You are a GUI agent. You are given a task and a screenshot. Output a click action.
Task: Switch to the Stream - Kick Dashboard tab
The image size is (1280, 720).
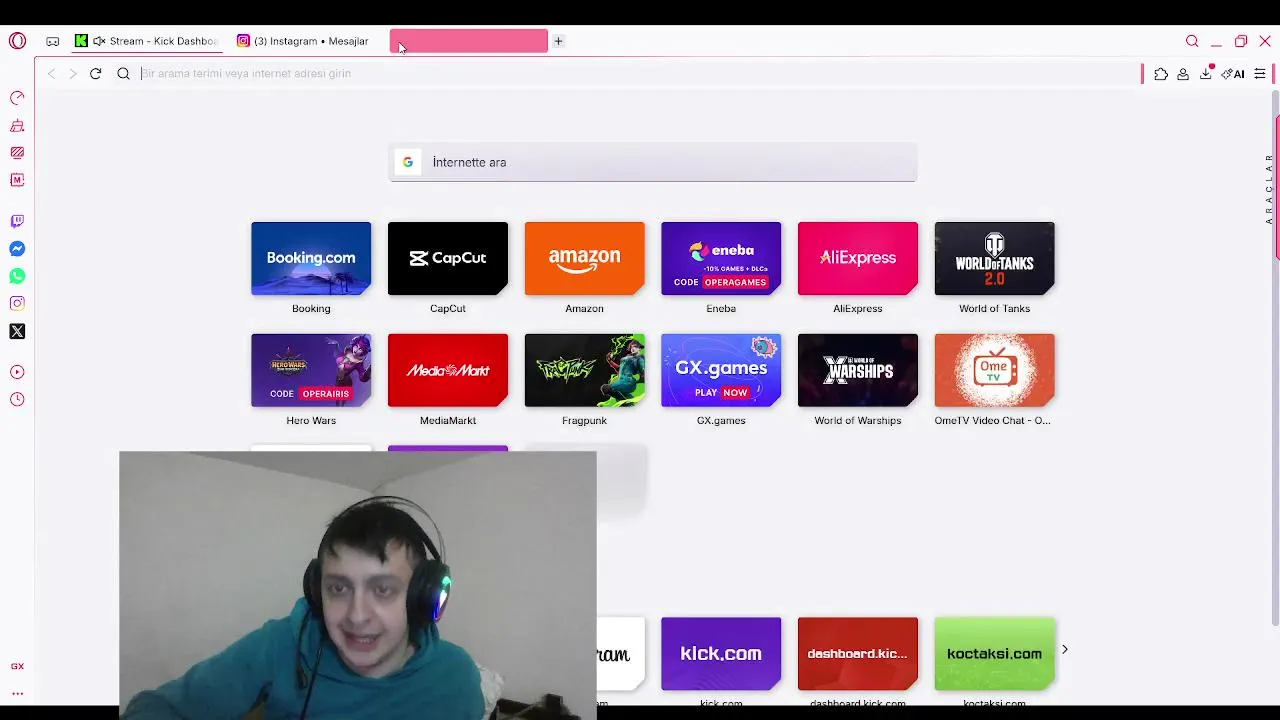148,41
